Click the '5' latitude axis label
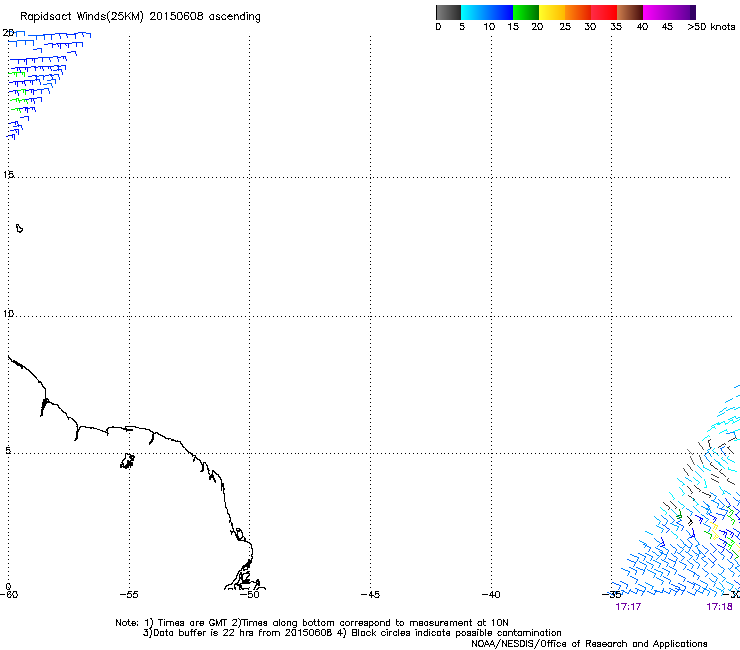The image size is (740, 650). [x=8, y=451]
